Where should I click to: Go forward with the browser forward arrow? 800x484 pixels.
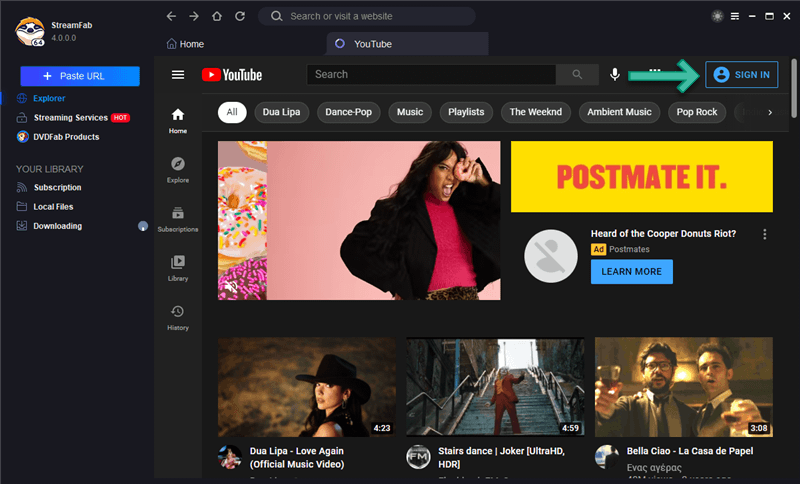click(x=194, y=16)
